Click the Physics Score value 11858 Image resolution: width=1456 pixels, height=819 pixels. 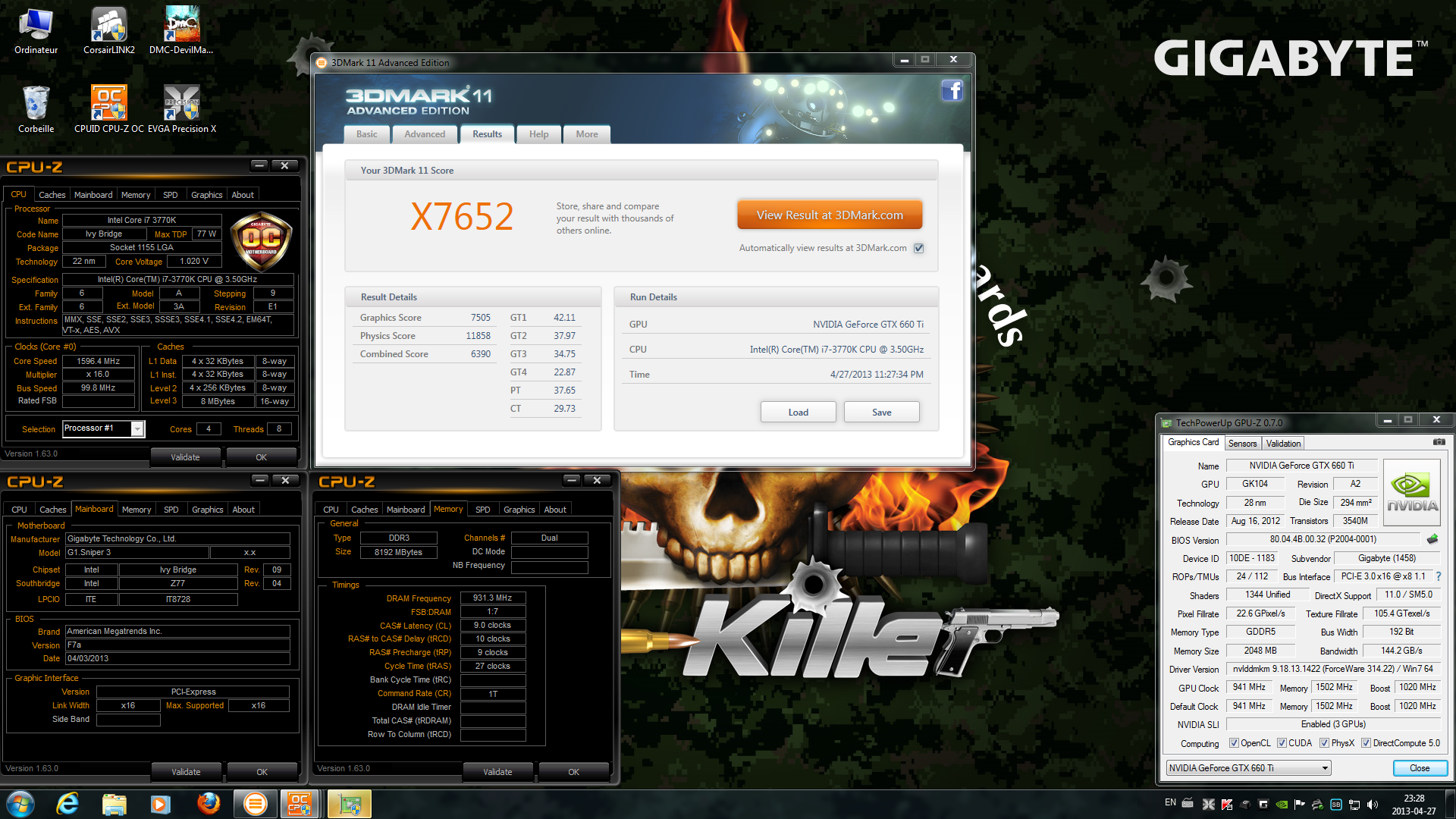tap(478, 336)
